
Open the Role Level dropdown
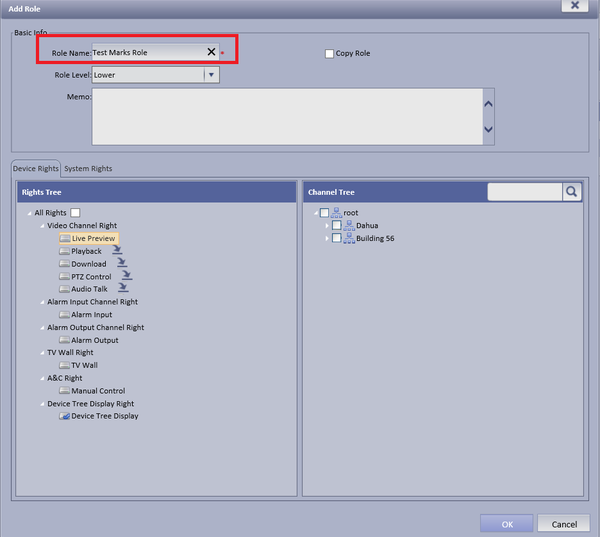pos(211,75)
